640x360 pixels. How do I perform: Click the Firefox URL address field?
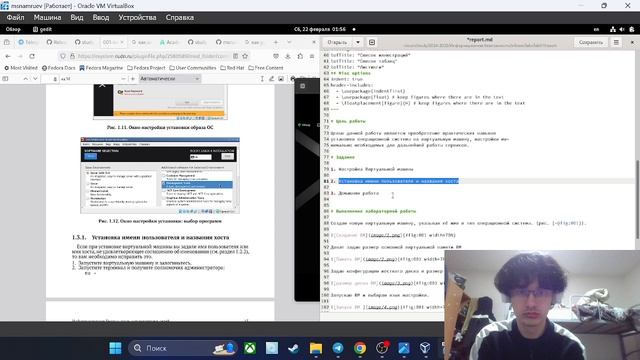152,56
